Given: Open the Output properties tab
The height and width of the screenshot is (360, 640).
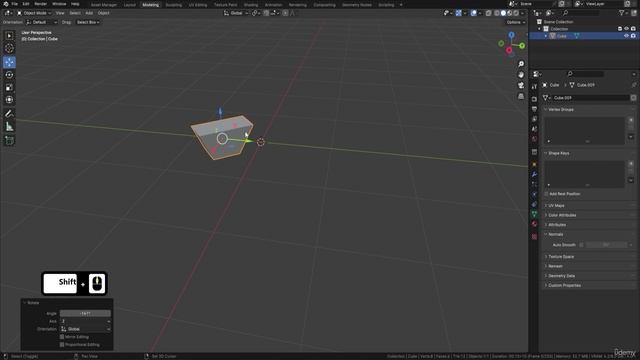Looking at the screenshot, I should (534, 109).
